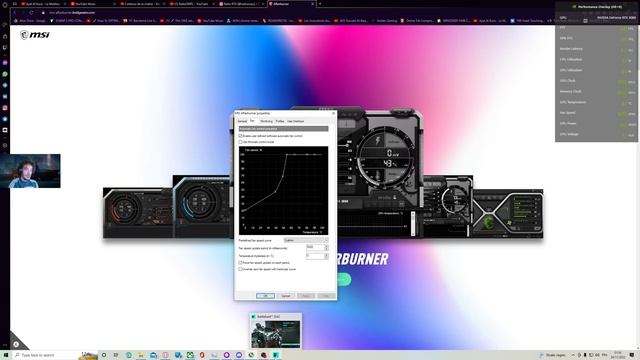Check Force fan speed update on each period

pos(240,262)
